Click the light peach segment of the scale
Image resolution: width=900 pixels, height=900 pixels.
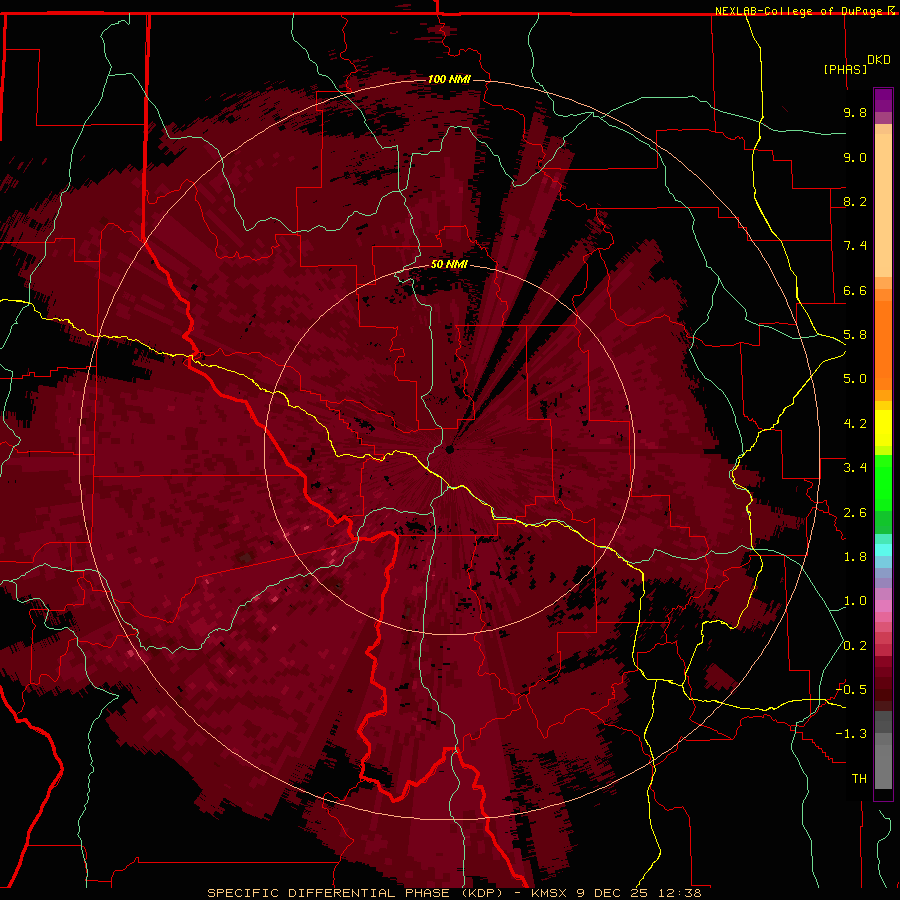click(x=883, y=207)
